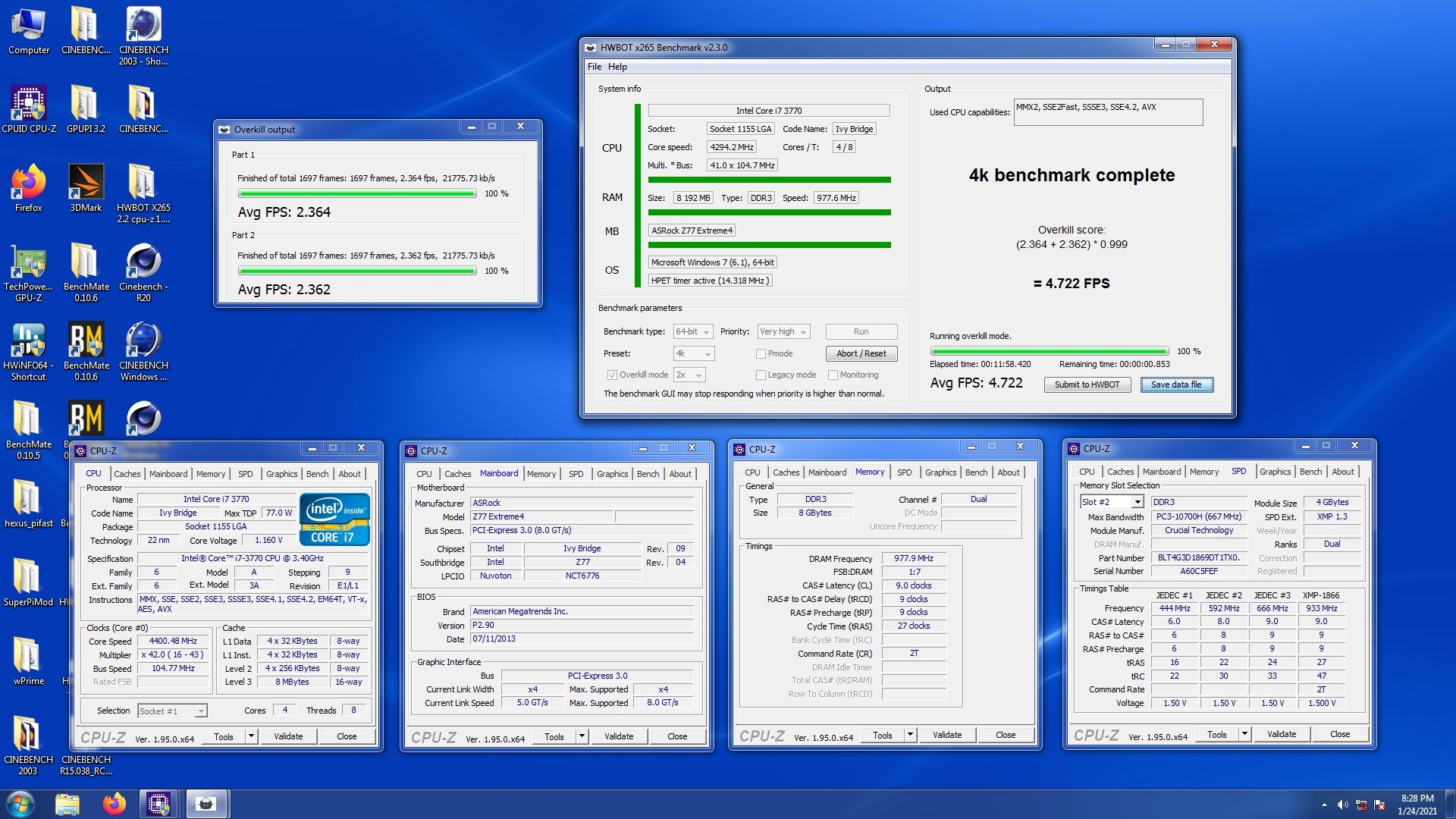
Task: Open the HWBOT X265 2.2 folder icon
Action: (x=143, y=193)
